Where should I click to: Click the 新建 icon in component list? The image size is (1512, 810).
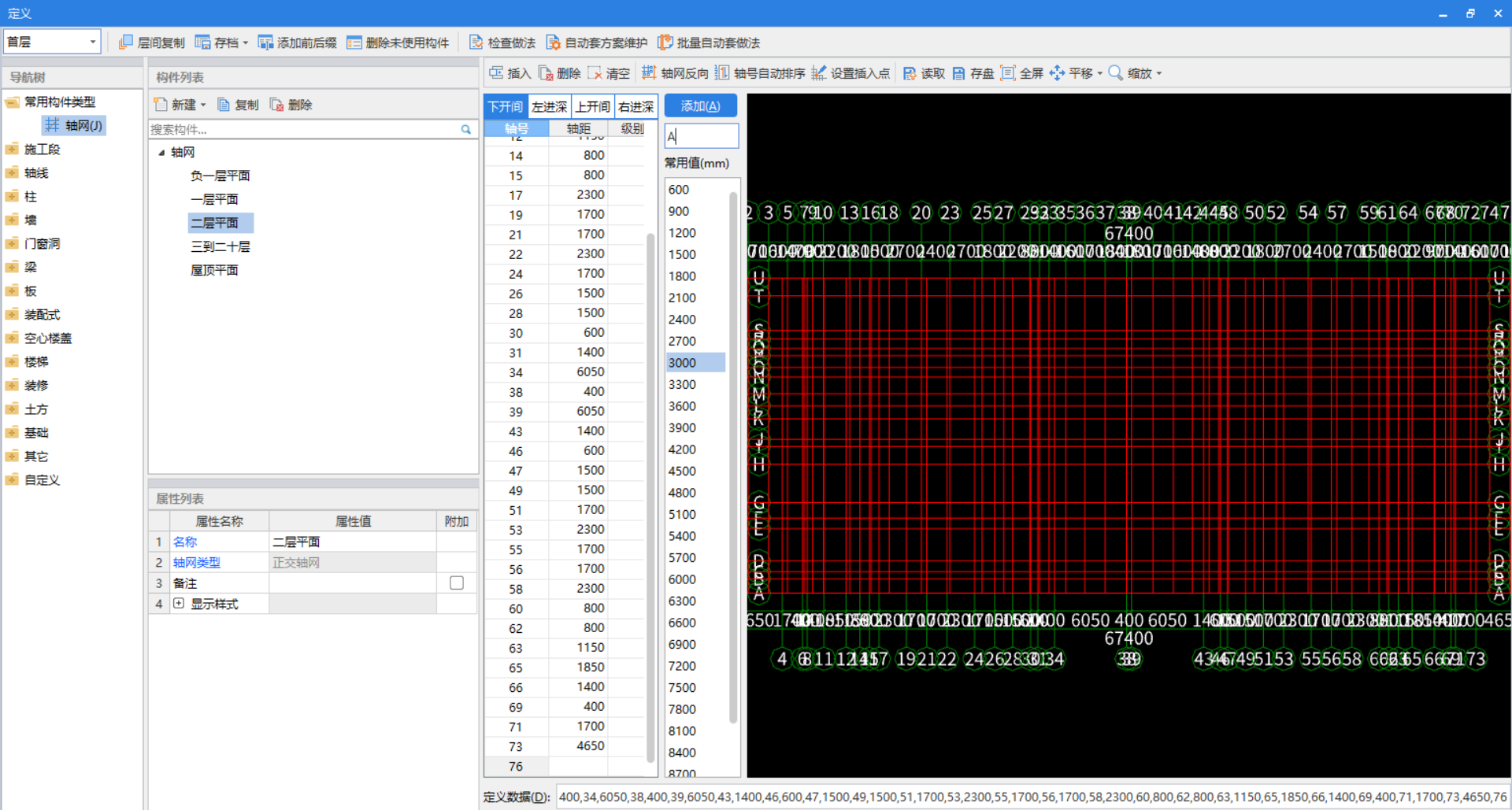(161, 105)
